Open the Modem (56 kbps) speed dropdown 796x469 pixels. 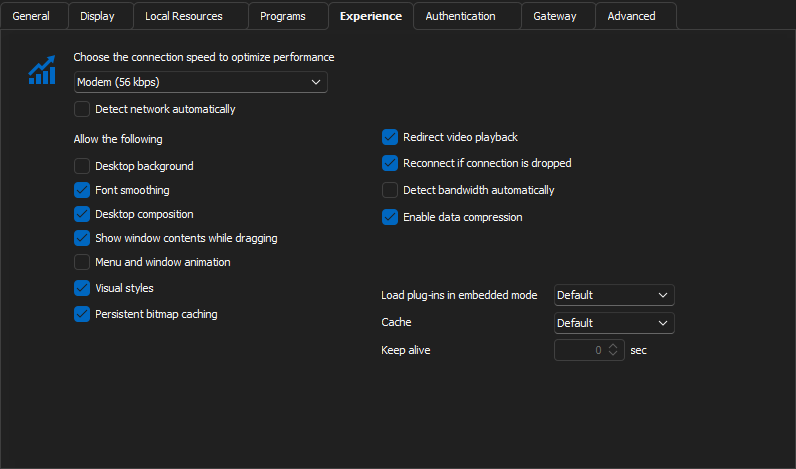[x=201, y=82]
